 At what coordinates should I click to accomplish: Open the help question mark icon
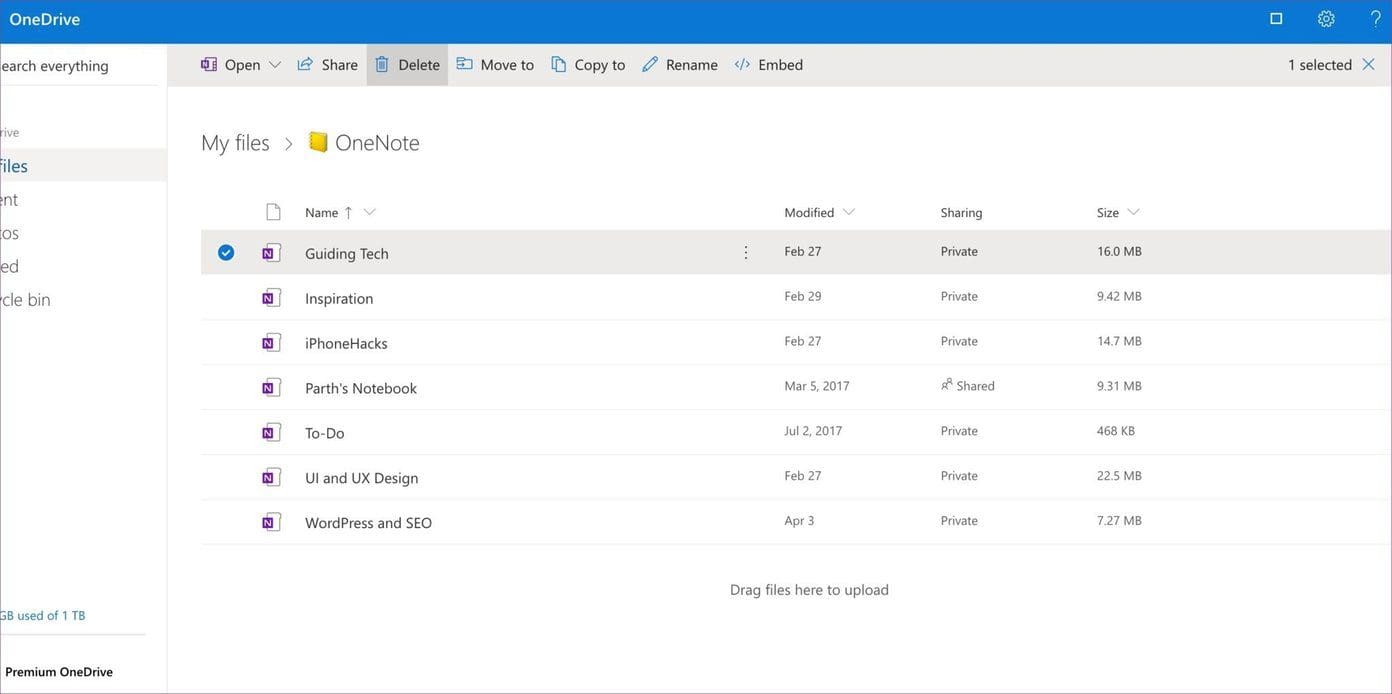click(x=1375, y=19)
